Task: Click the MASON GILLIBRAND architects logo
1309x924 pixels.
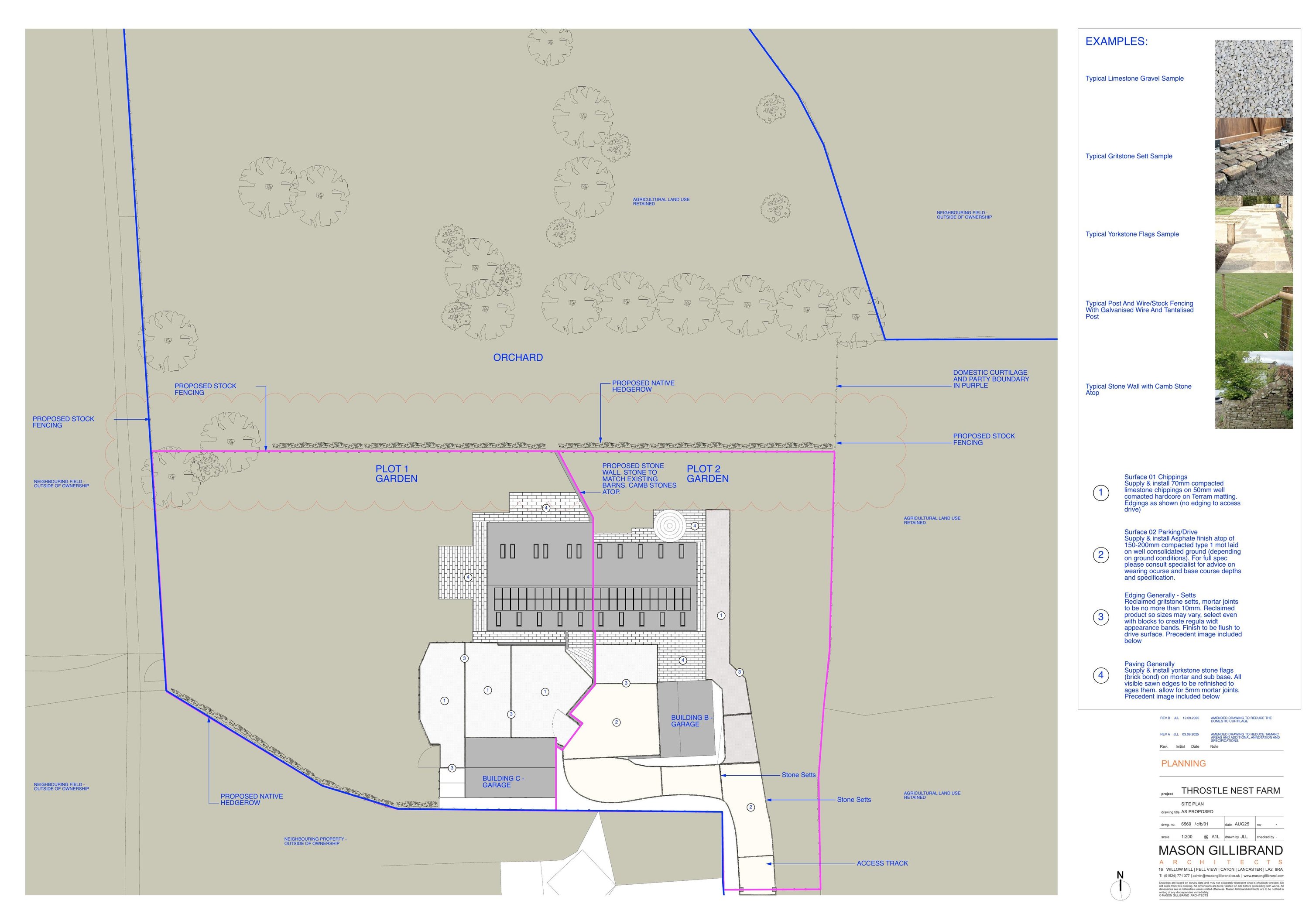Action: [1220, 850]
